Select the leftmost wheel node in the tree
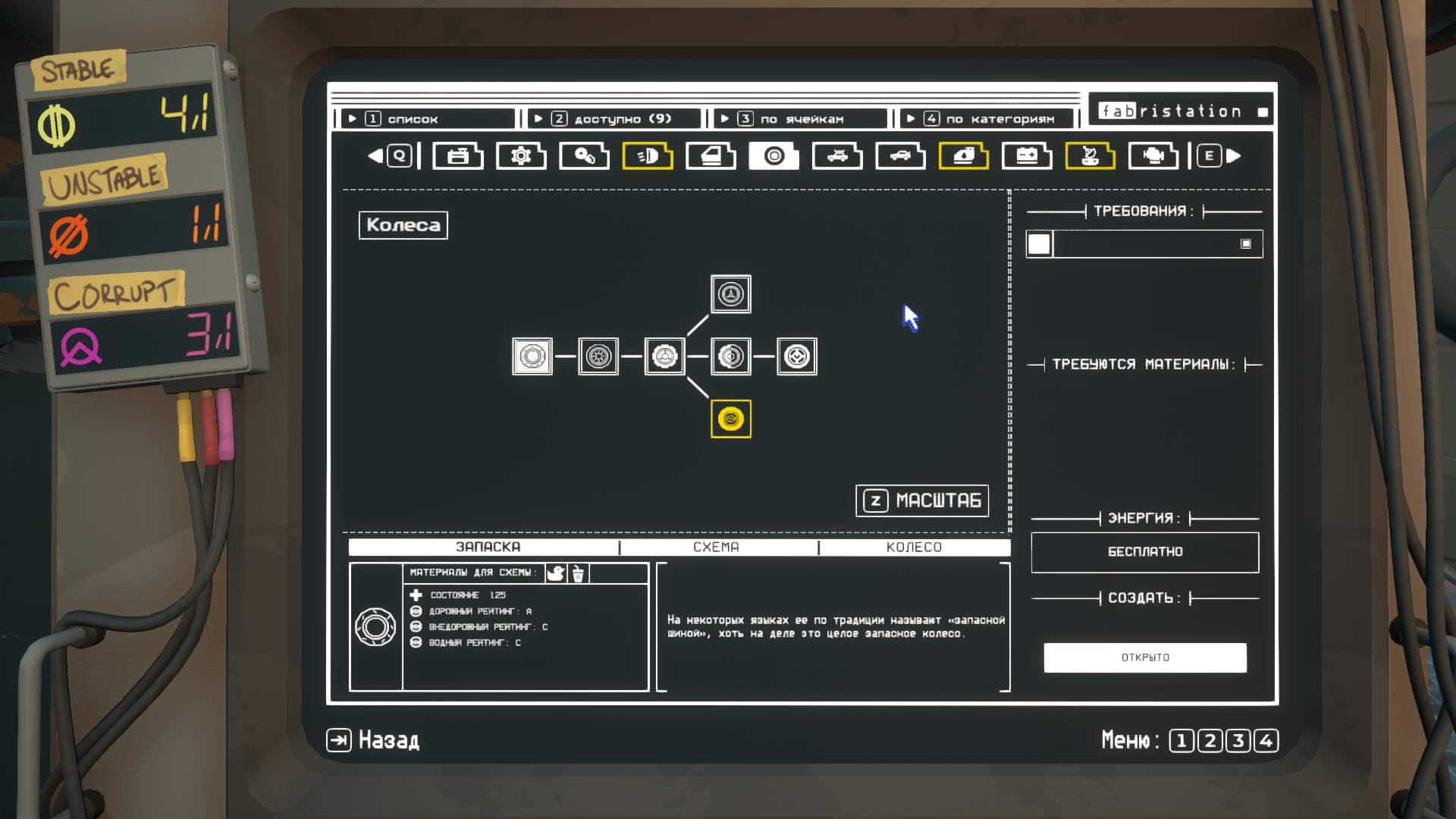The height and width of the screenshot is (819, 1456). 532,356
